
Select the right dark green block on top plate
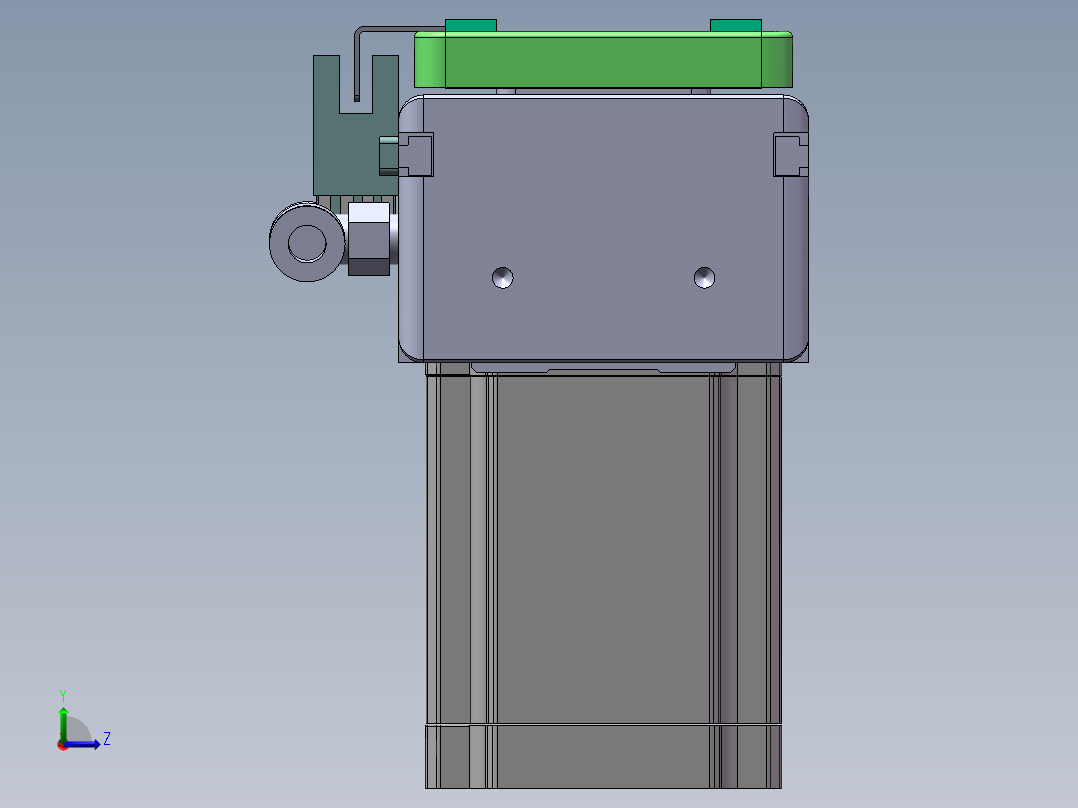point(736,26)
